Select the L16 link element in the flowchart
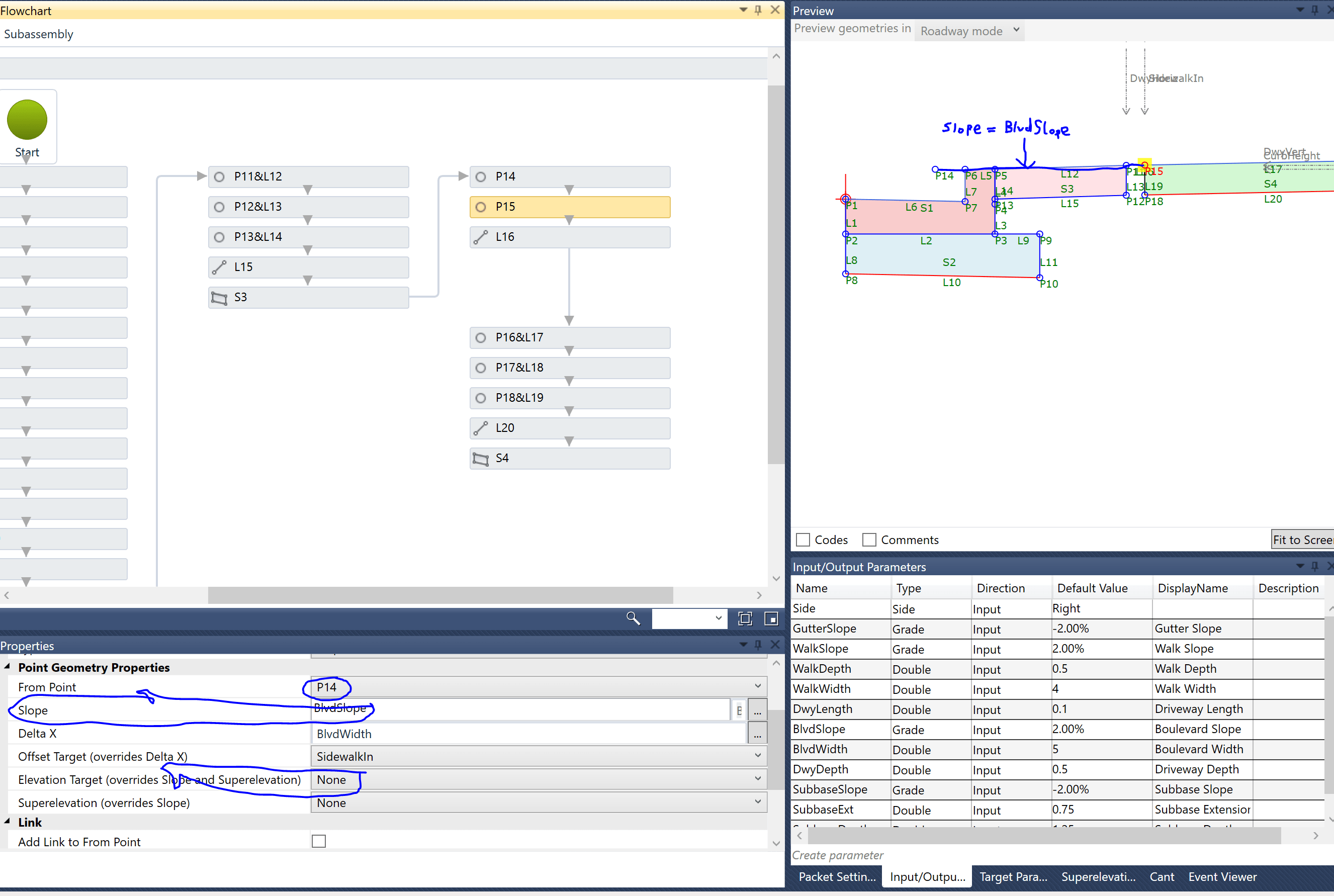Image resolution: width=1334 pixels, height=896 pixels. (x=569, y=237)
